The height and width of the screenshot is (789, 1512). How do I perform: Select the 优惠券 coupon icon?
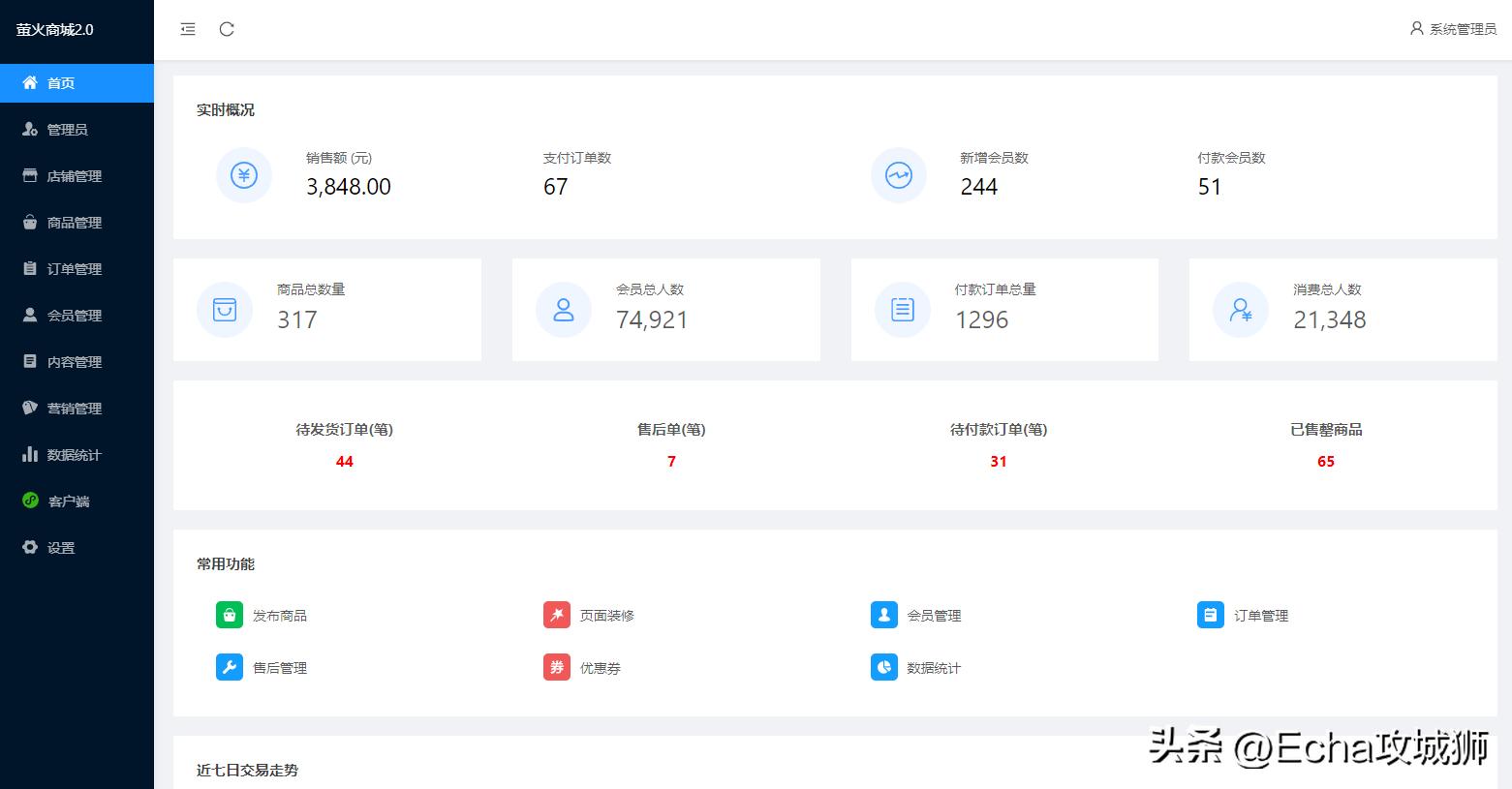[x=556, y=667]
